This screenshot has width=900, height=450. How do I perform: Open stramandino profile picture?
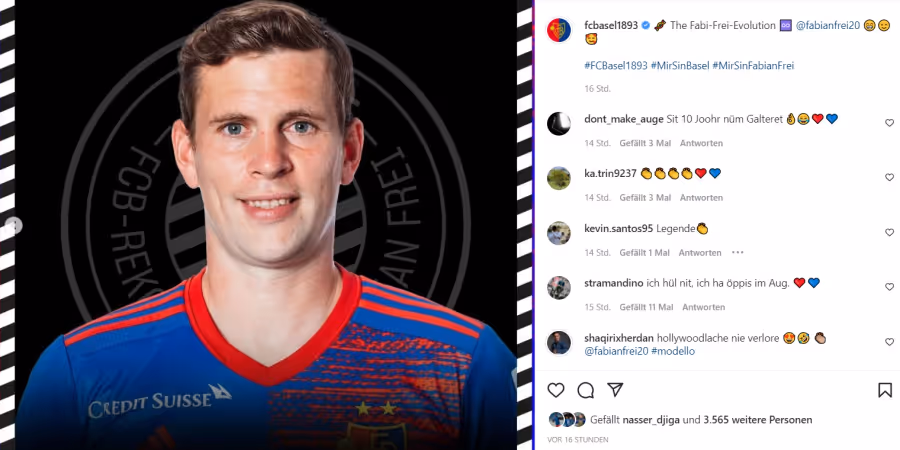(558, 288)
